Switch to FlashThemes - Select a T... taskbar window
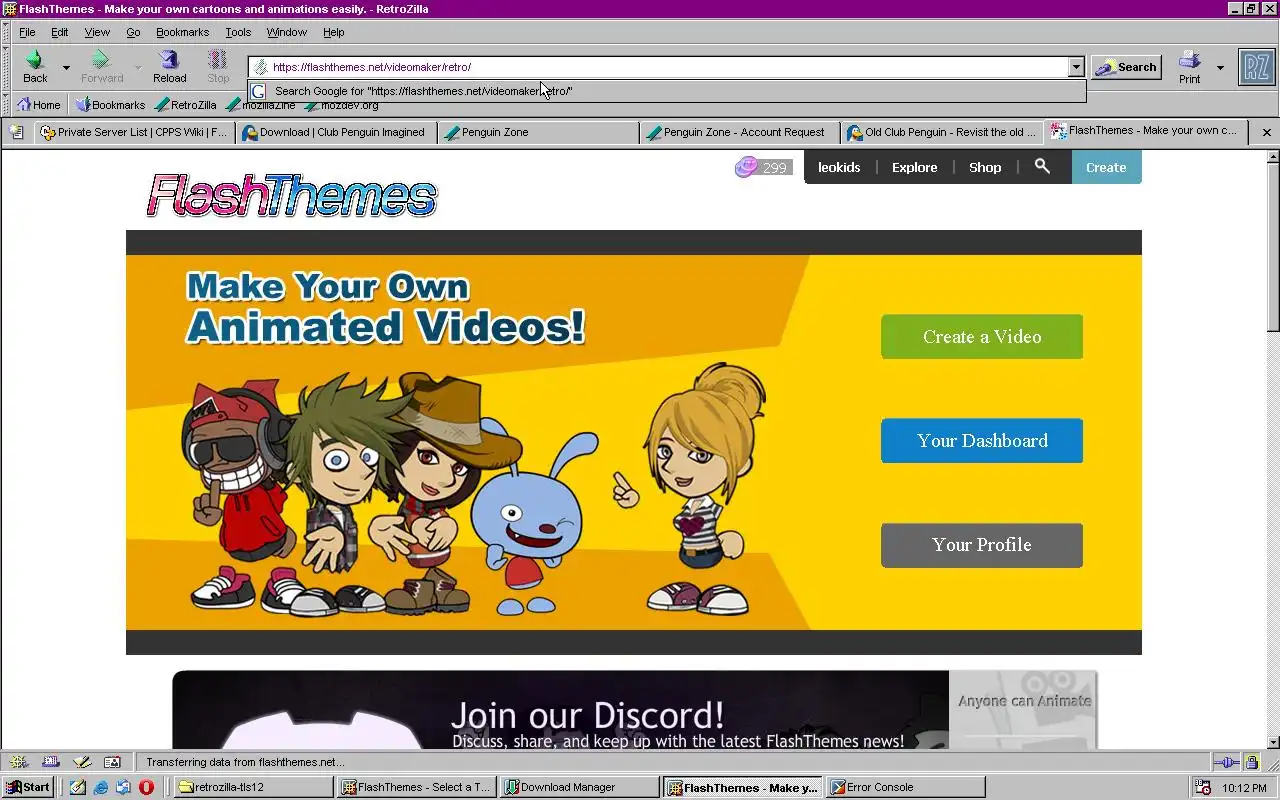 click(x=416, y=787)
